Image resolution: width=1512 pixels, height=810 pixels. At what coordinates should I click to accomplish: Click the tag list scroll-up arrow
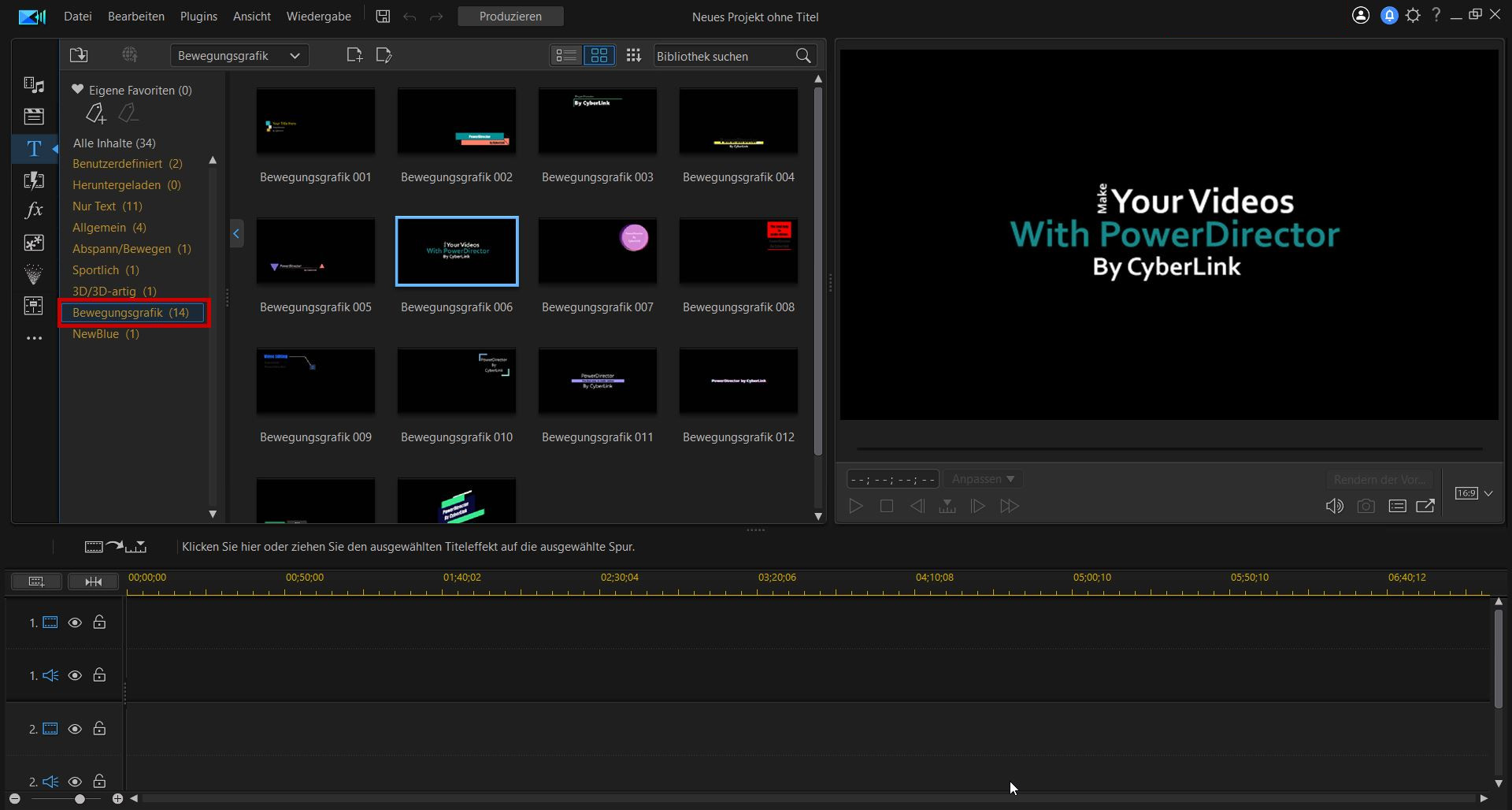click(x=213, y=160)
